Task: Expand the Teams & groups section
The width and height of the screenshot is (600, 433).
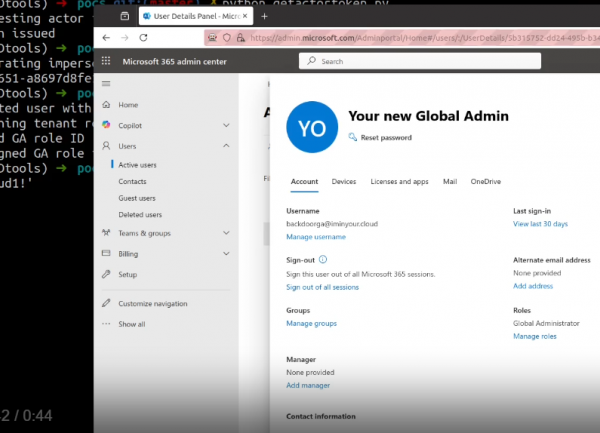Action: pyautogui.click(x=226, y=233)
